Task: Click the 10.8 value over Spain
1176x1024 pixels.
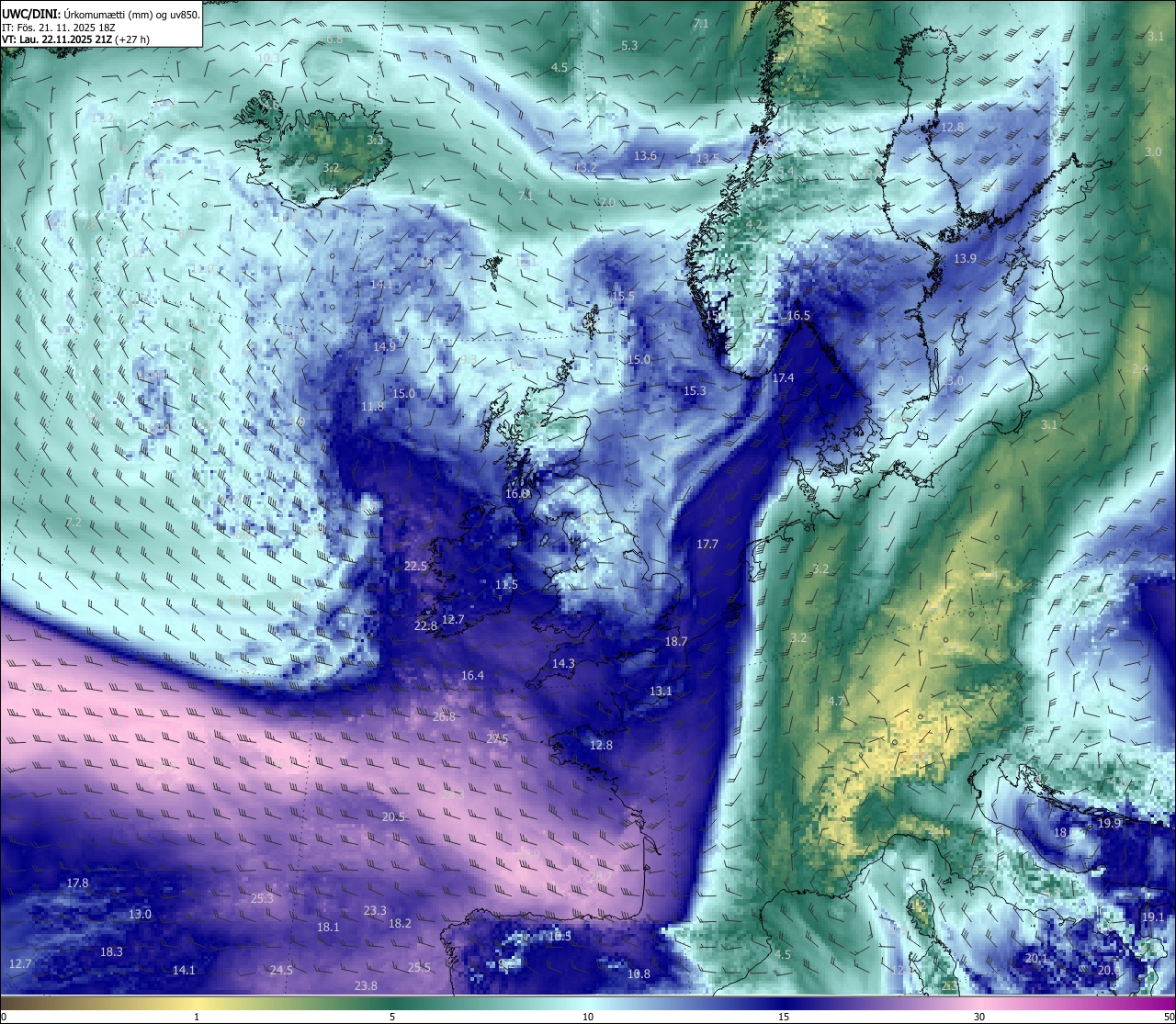Action: 639,974
